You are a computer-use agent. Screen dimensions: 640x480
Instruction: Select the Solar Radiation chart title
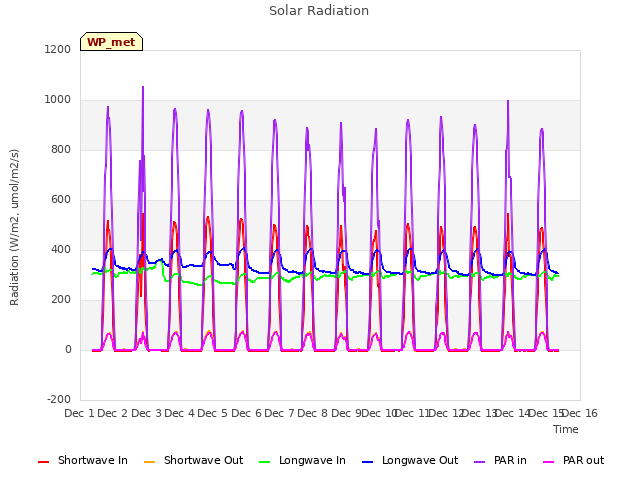[319, 11]
